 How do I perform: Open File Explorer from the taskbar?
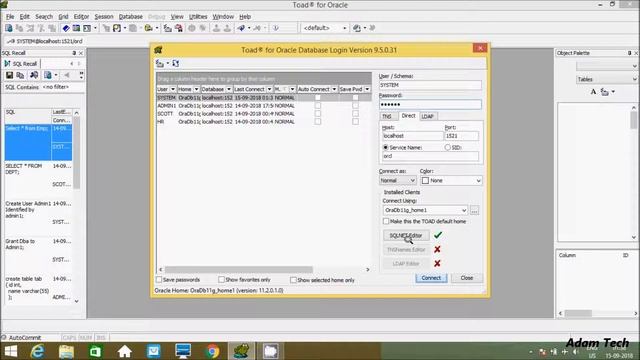click(66, 351)
